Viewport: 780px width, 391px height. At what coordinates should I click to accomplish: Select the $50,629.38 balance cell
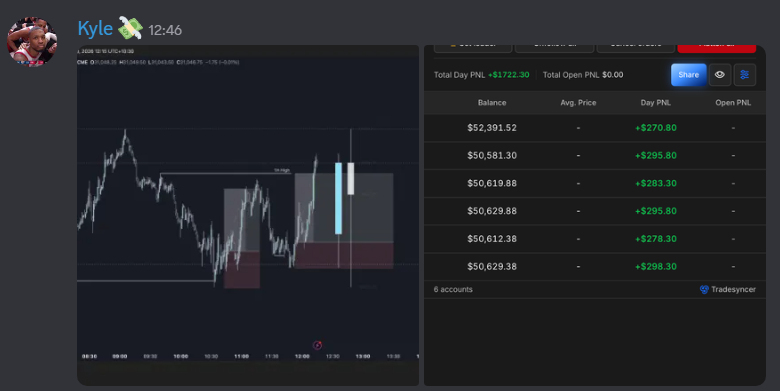(492, 267)
